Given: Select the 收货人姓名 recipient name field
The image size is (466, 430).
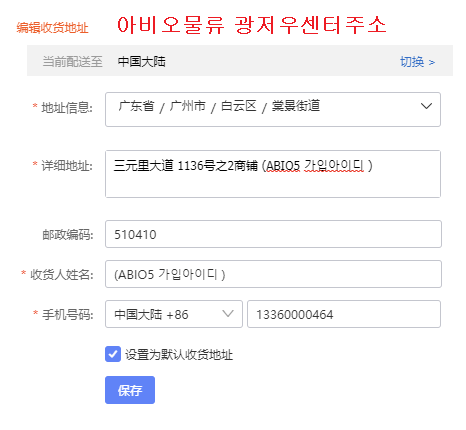Looking at the screenshot, I should [273, 274].
